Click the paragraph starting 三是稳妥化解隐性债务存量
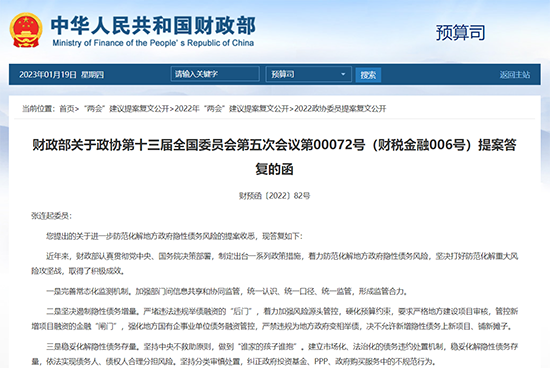The height and width of the screenshot is (368, 550). [274, 354]
